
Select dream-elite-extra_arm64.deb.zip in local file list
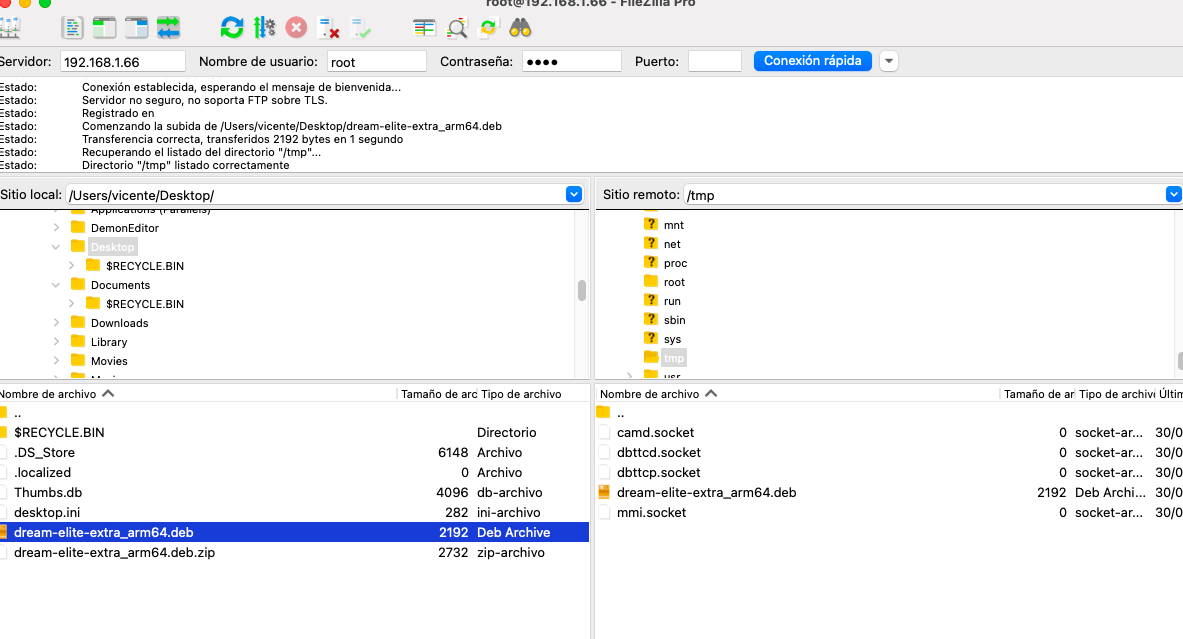click(x=114, y=552)
